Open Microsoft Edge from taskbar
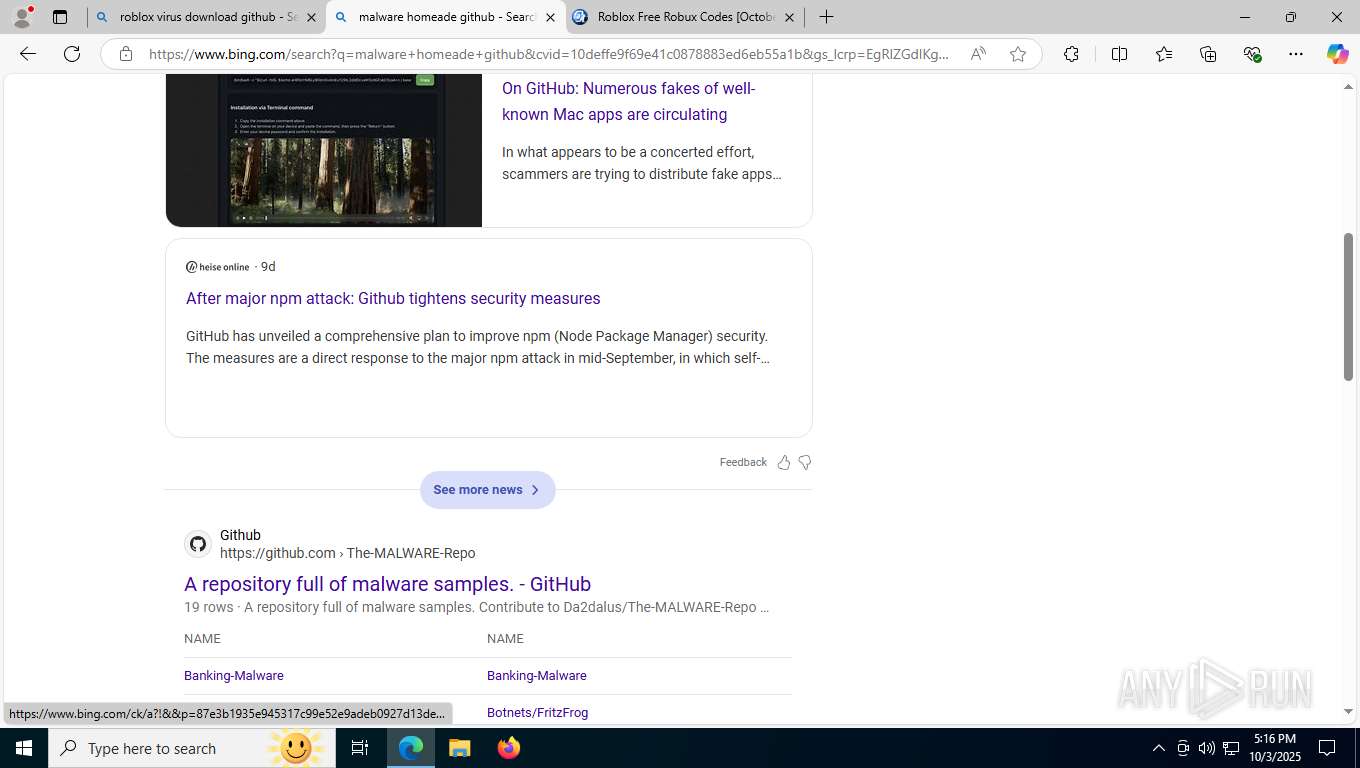1360x768 pixels. pos(411,748)
